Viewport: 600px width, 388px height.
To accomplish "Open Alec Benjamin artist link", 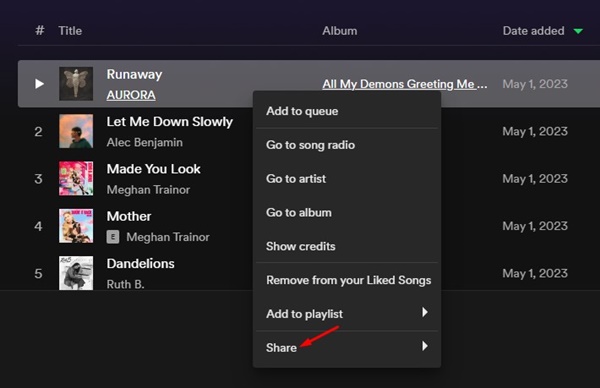I will tap(145, 142).
